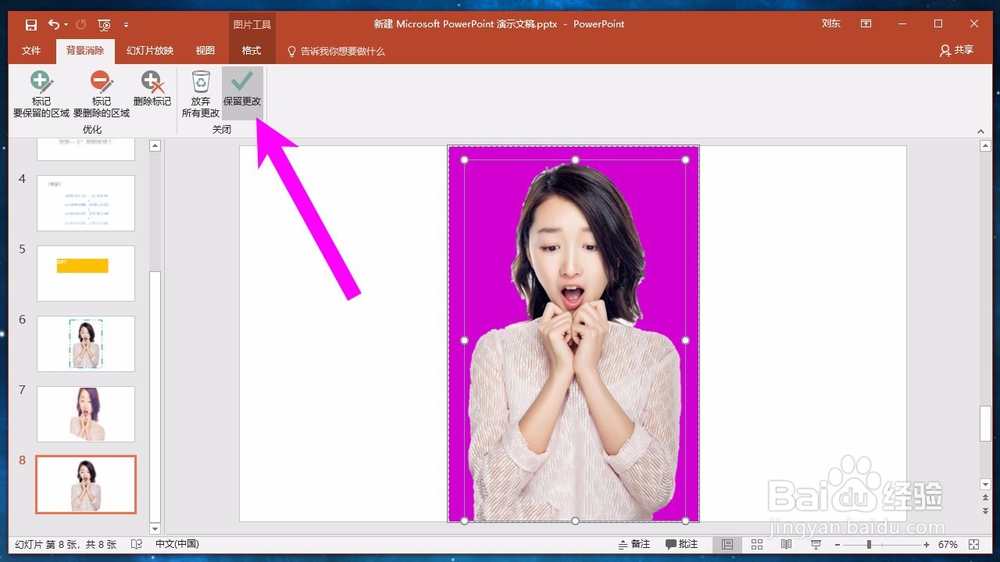Select 标记要删除的区域 tool

101,94
